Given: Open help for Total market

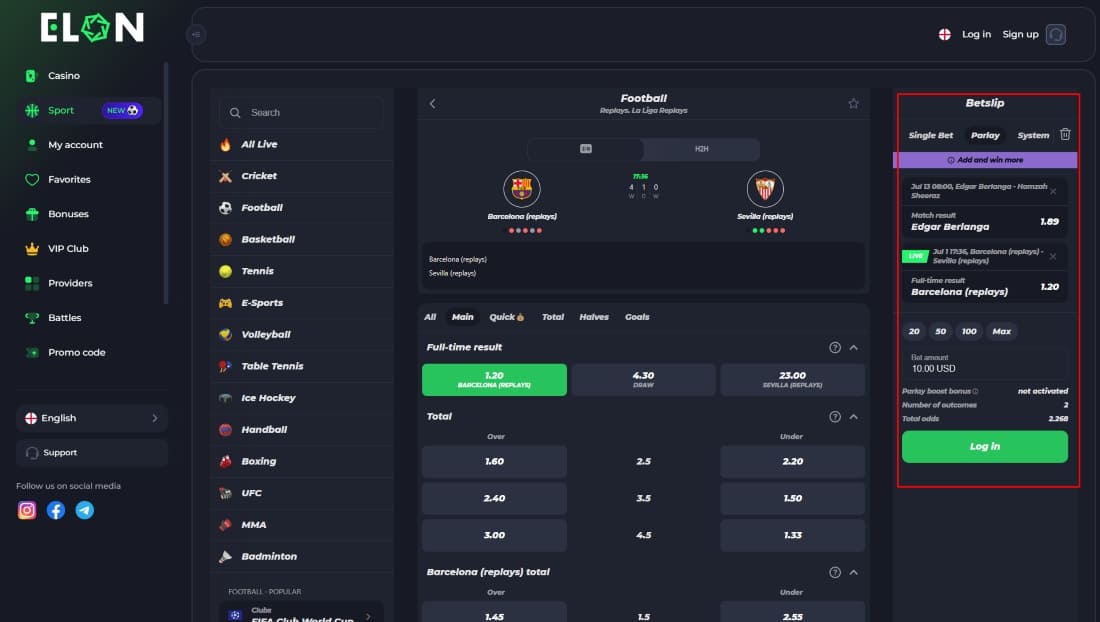Looking at the screenshot, I should pyautogui.click(x=835, y=417).
